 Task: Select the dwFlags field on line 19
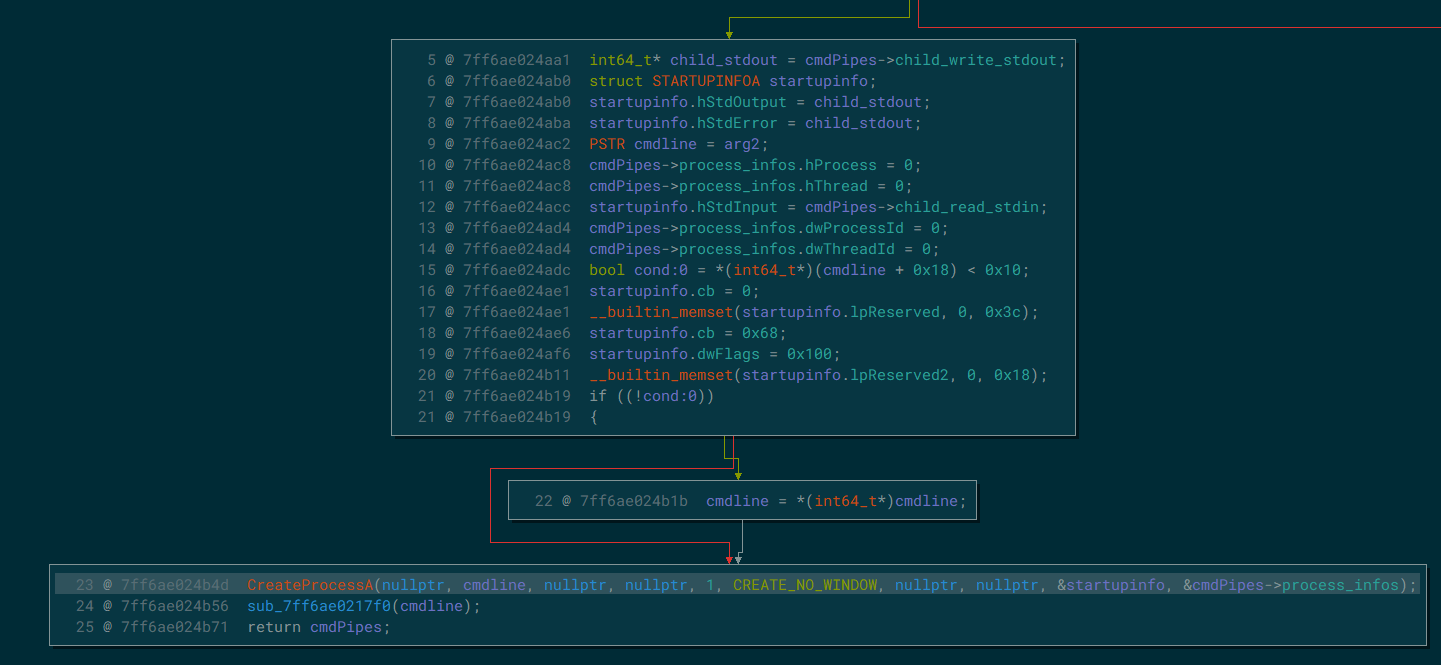click(x=728, y=354)
